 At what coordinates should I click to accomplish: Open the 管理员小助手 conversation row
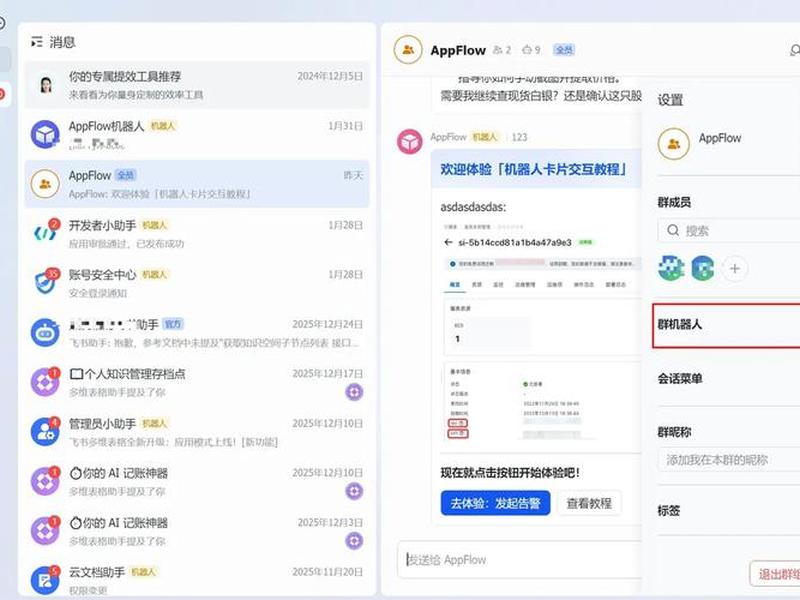[197, 432]
